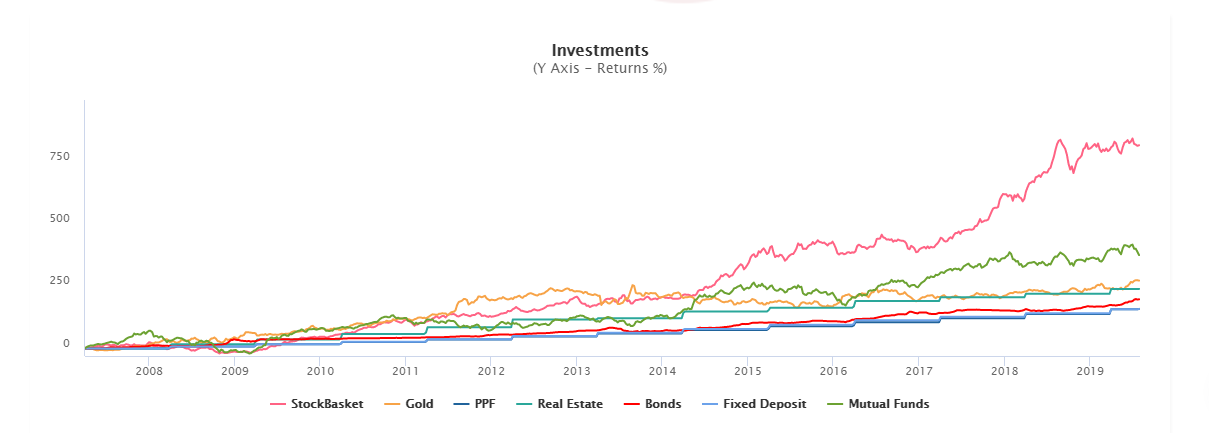
Task: Click the pink StockBasket legend line marker
Action: [x=279, y=405]
